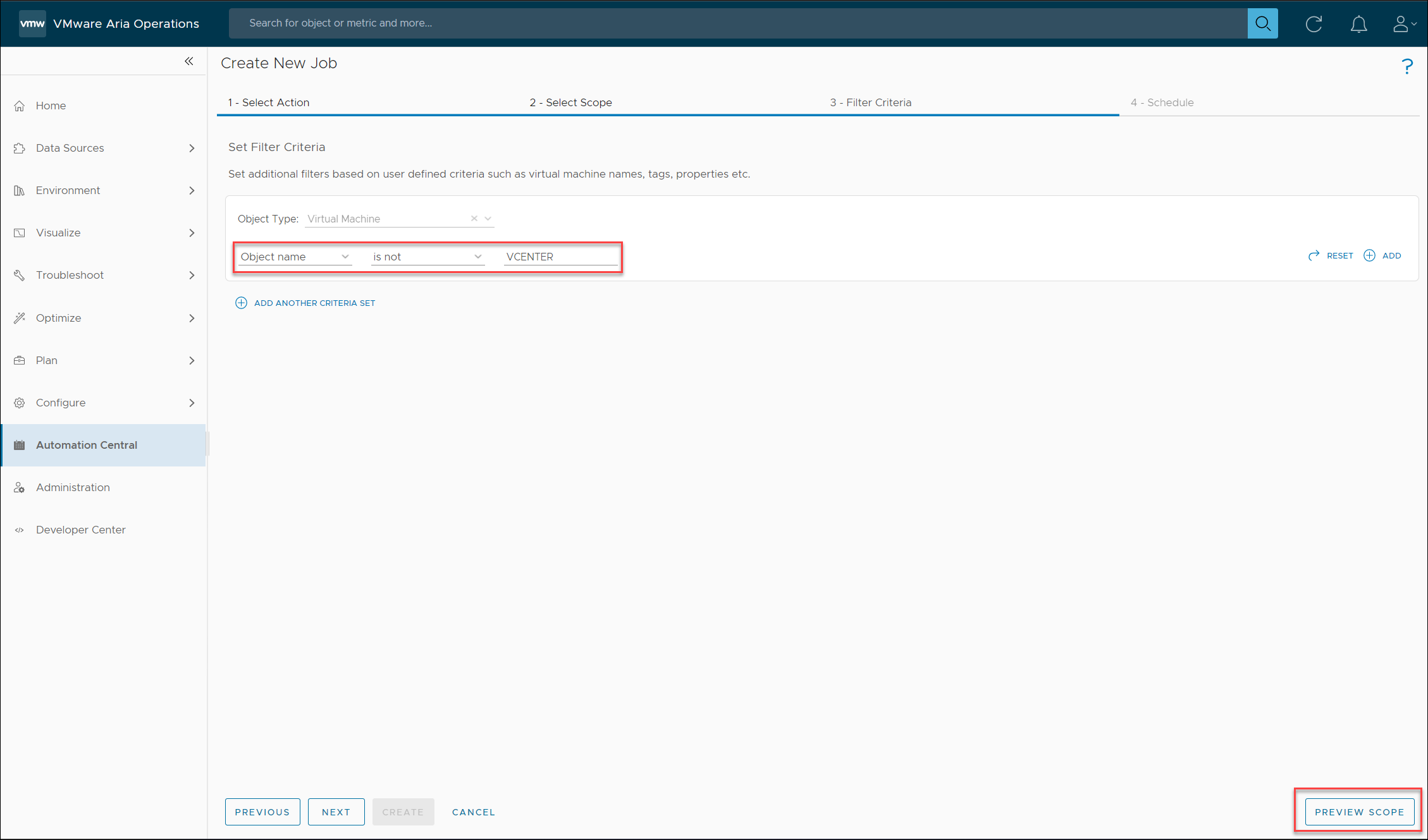Open the 'is not' operator dropdown
Viewport: 1428px width, 840px height.
428,257
